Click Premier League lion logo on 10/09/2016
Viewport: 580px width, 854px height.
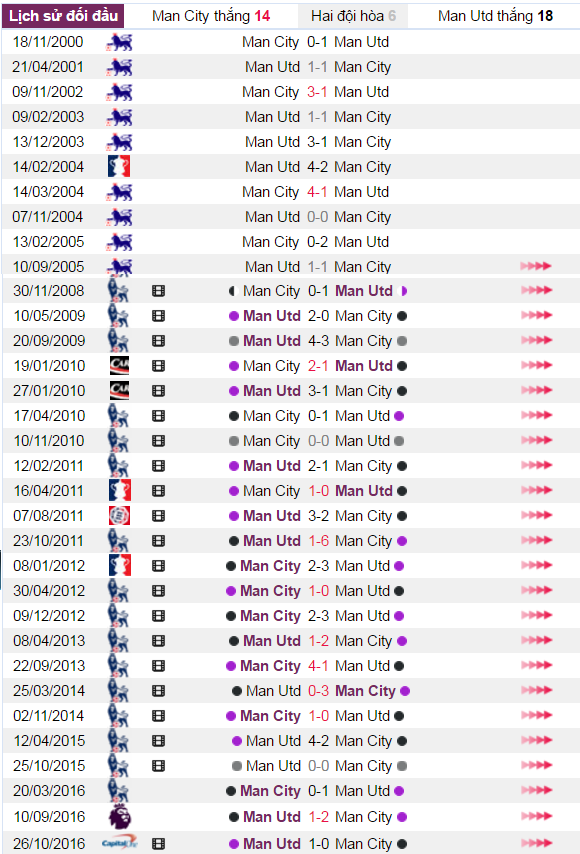[x=120, y=816]
